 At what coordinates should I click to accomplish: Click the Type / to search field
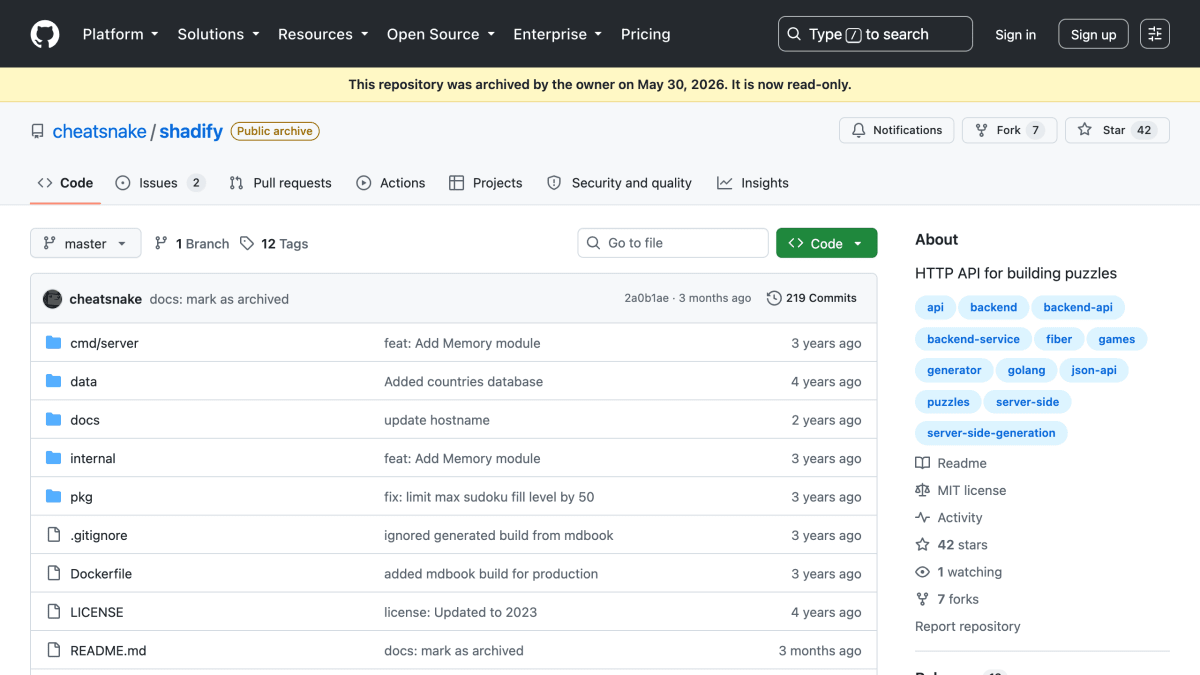(875, 34)
